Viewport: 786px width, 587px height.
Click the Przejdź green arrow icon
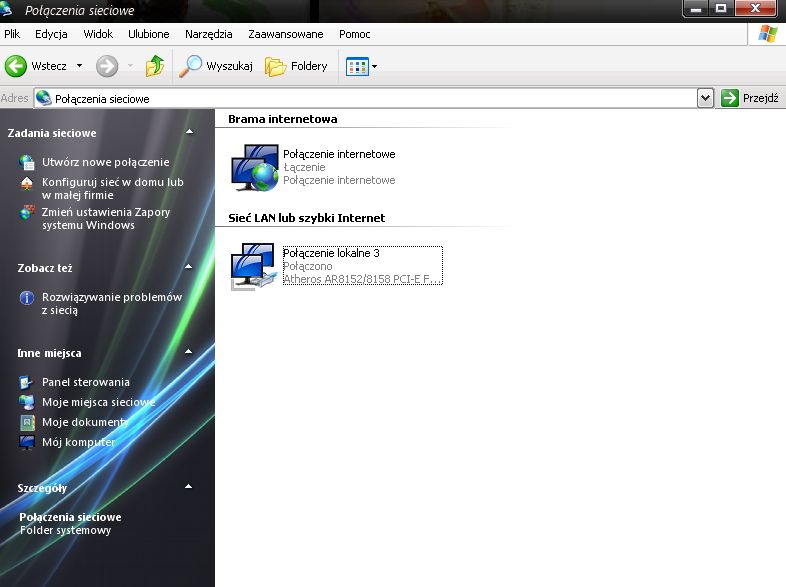tap(730, 98)
